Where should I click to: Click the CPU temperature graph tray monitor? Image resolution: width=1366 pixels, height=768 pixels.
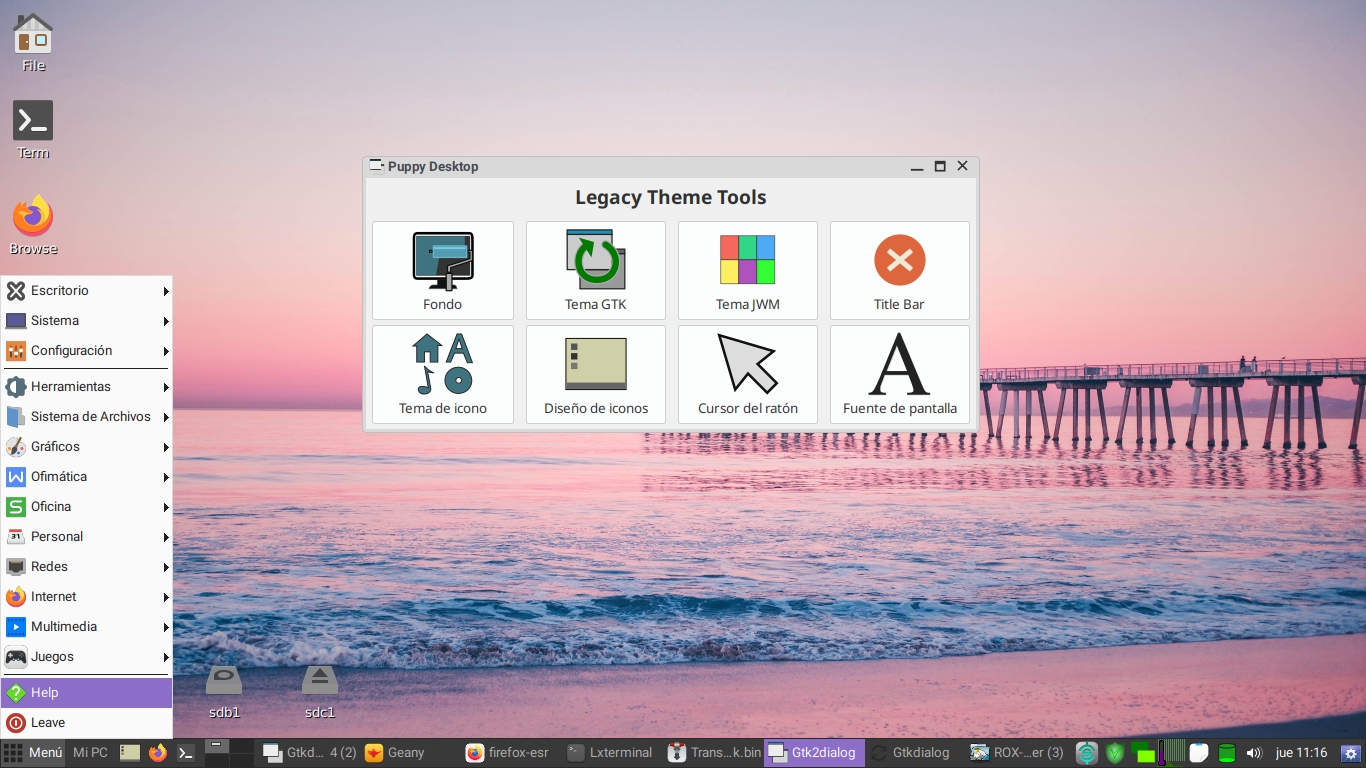click(1172, 752)
